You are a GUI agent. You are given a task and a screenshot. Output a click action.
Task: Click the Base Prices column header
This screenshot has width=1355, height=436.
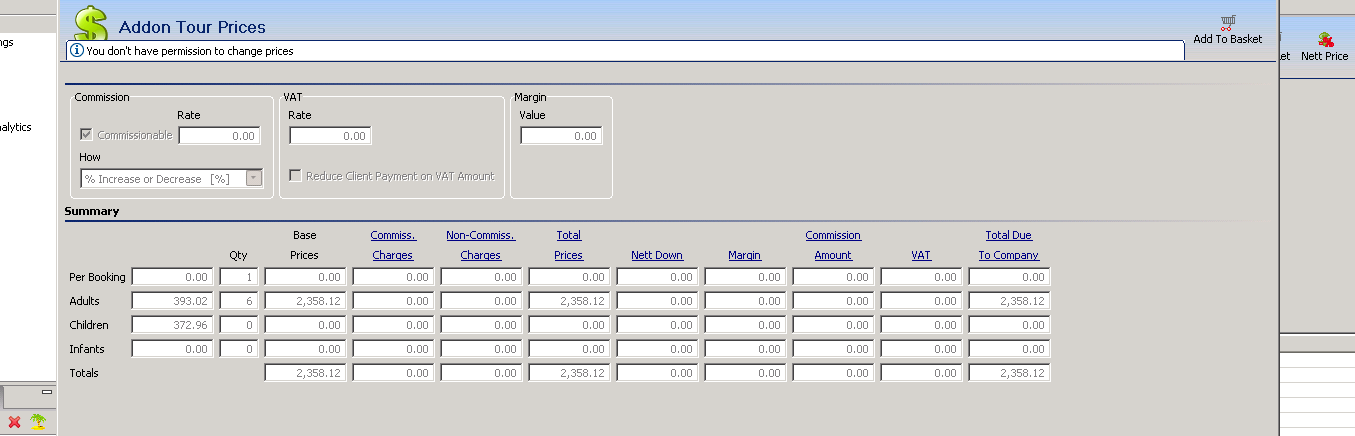pyautogui.click(x=305, y=245)
